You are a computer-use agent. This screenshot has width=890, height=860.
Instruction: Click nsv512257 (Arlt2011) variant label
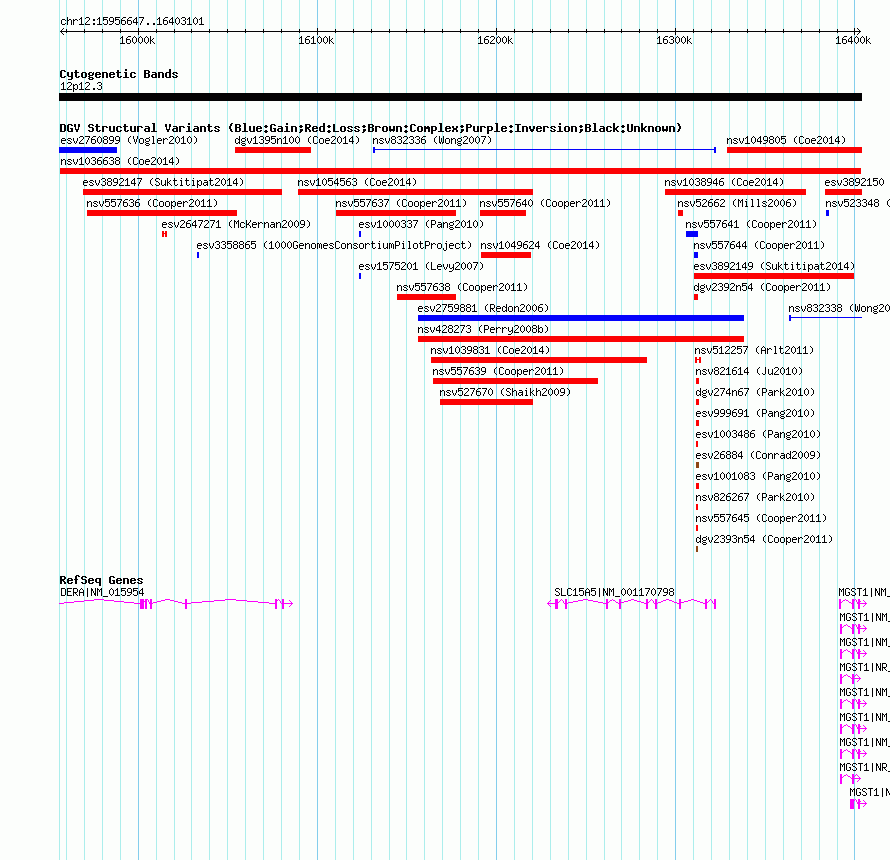pyautogui.click(x=754, y=350)
